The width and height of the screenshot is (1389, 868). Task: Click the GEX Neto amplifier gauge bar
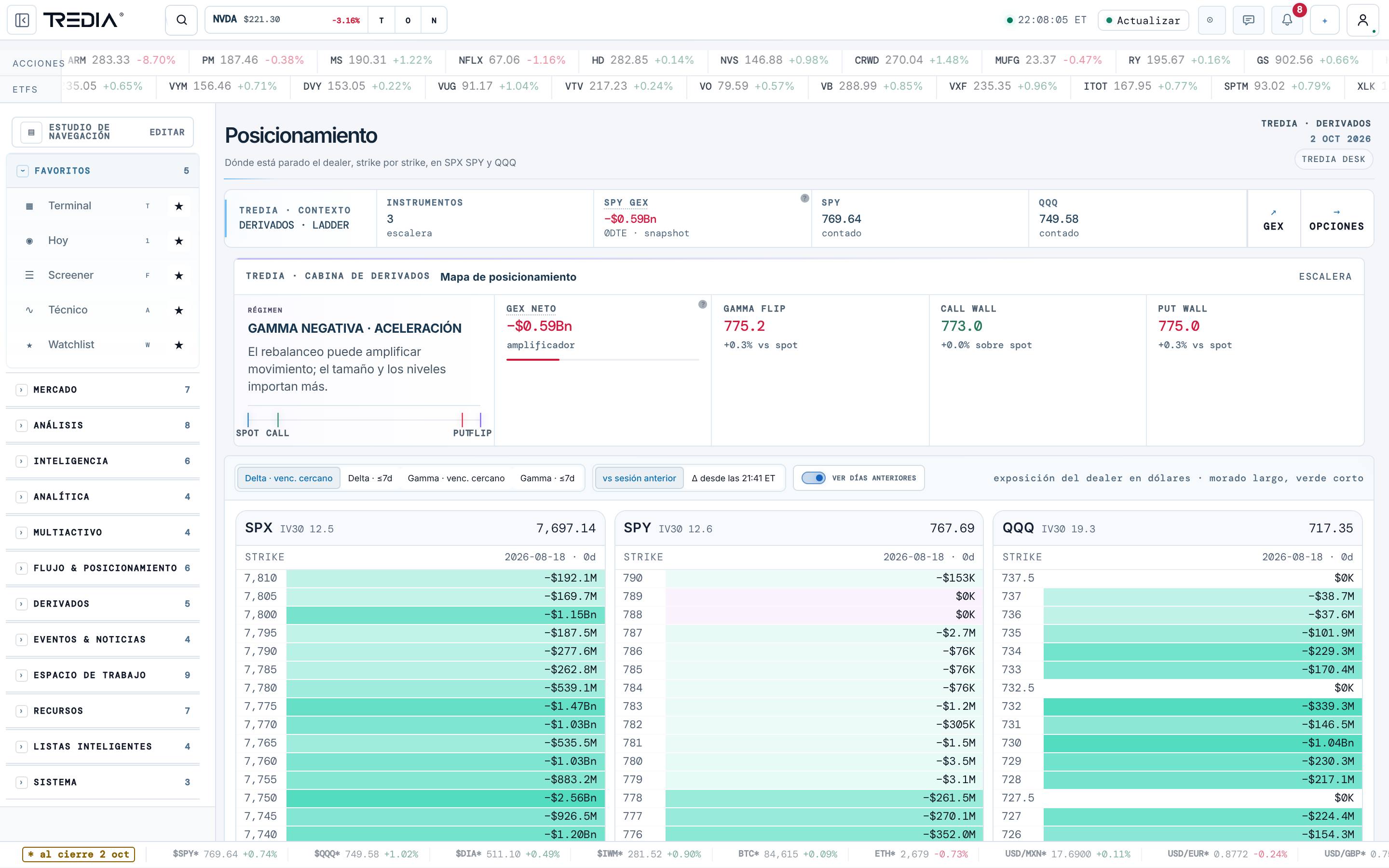point(603,360)
